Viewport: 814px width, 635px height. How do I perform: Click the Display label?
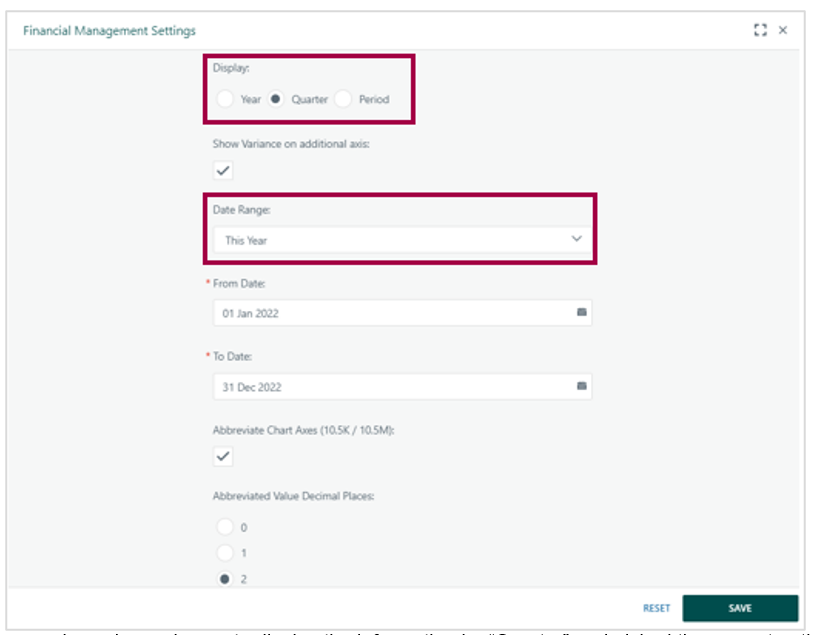tap(231, 68)
